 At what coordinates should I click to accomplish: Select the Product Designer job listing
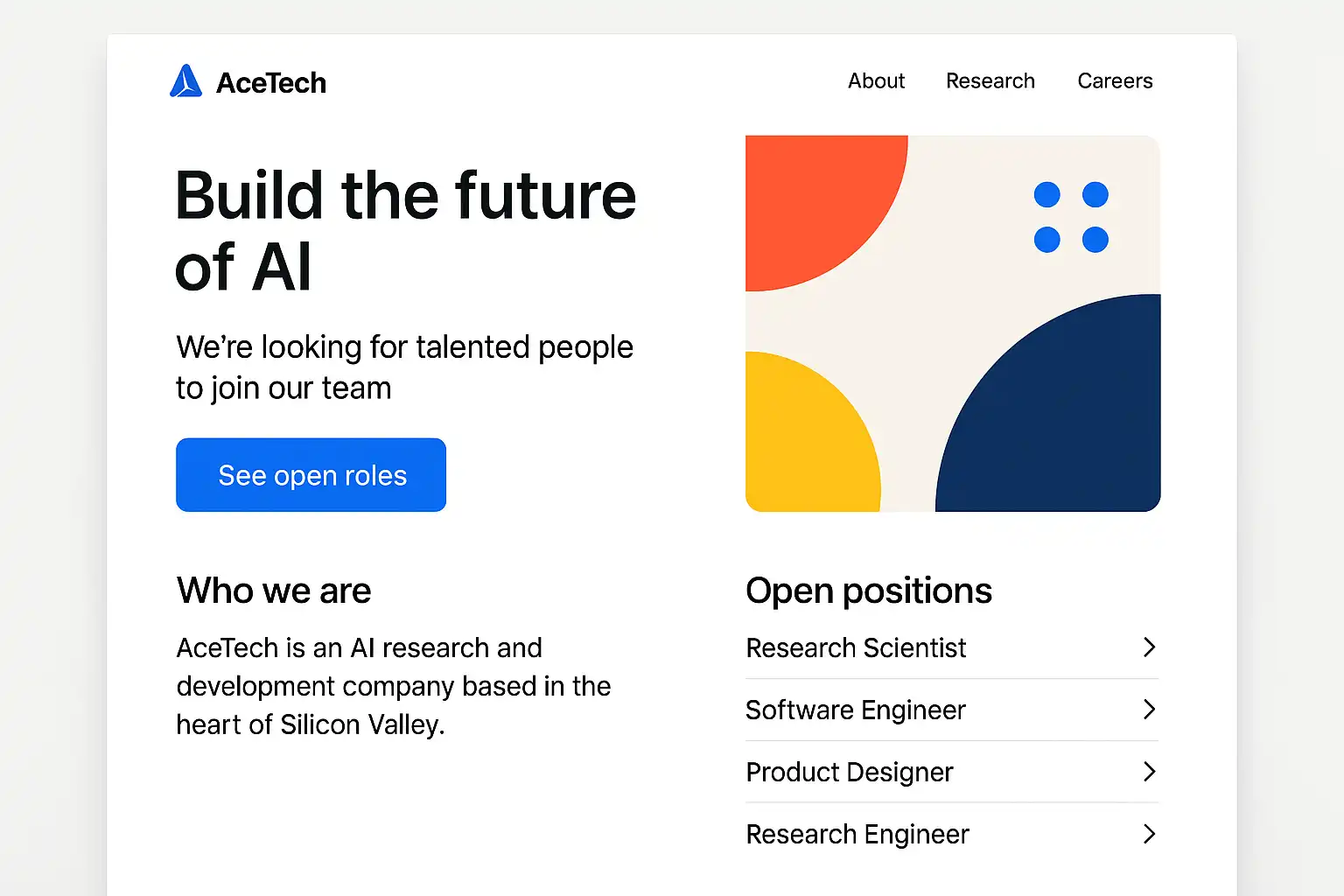pos(849,773)
